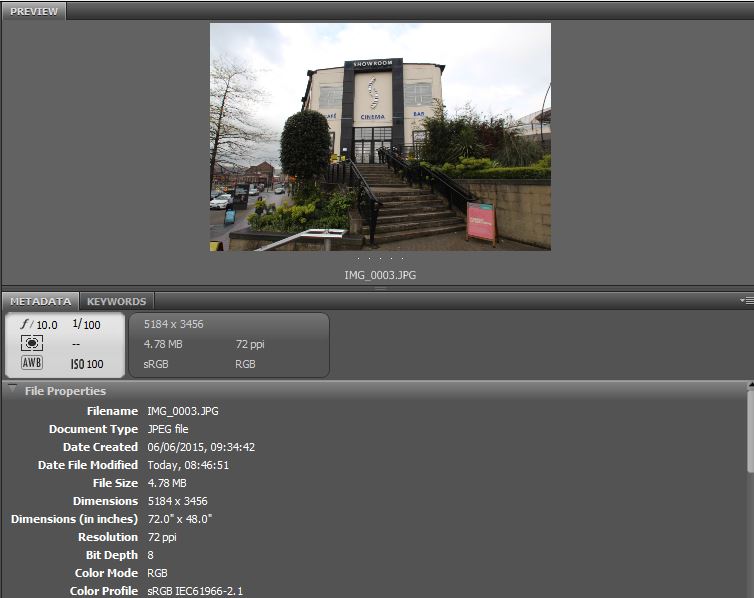
Task: Click the AWB white balance icon
Action: click(32, 362)
